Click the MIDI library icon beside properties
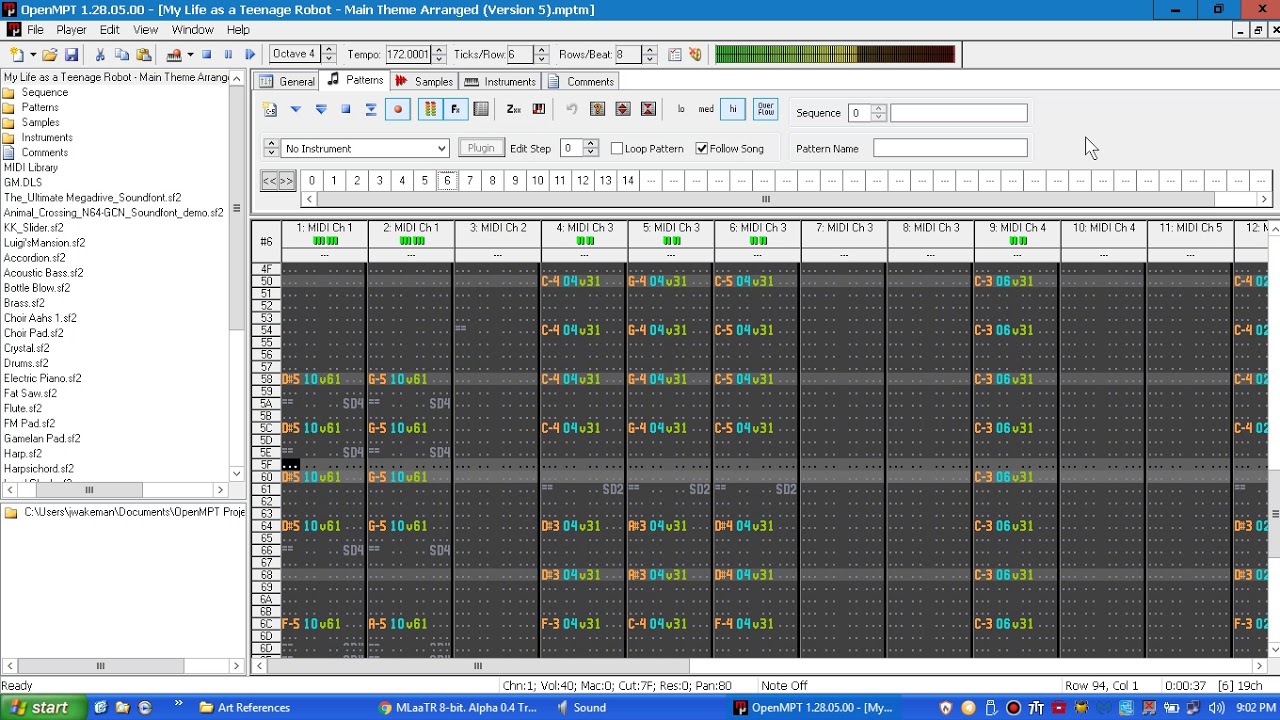1280x720 pixels. click(x=696, y=55)
